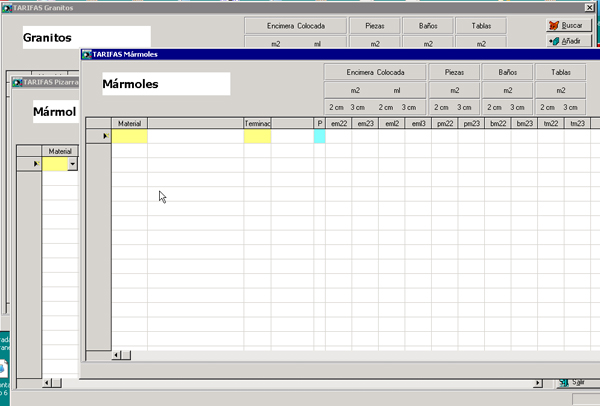Click the Piezas header in Mármoles window

[454, 72]
